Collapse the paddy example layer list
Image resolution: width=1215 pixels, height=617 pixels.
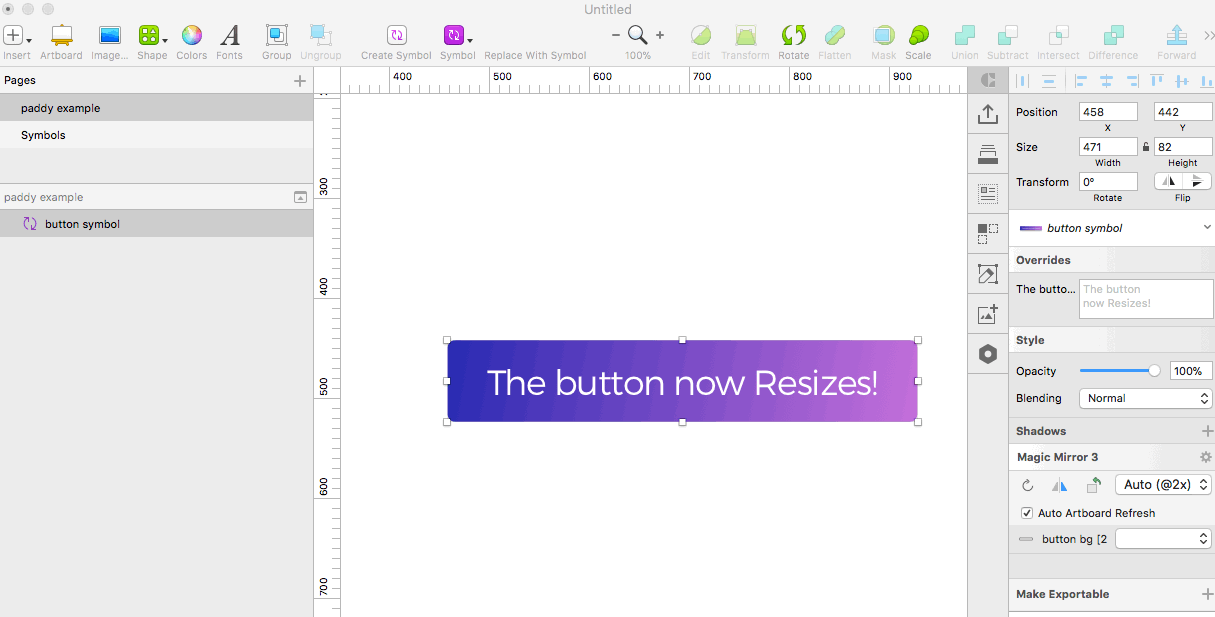[300, 198]
